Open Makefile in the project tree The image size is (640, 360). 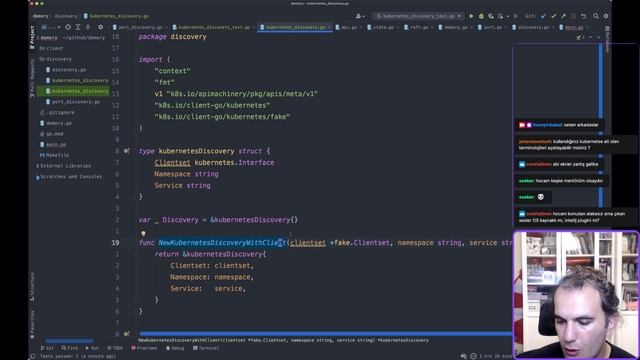[x=54, y=155]
